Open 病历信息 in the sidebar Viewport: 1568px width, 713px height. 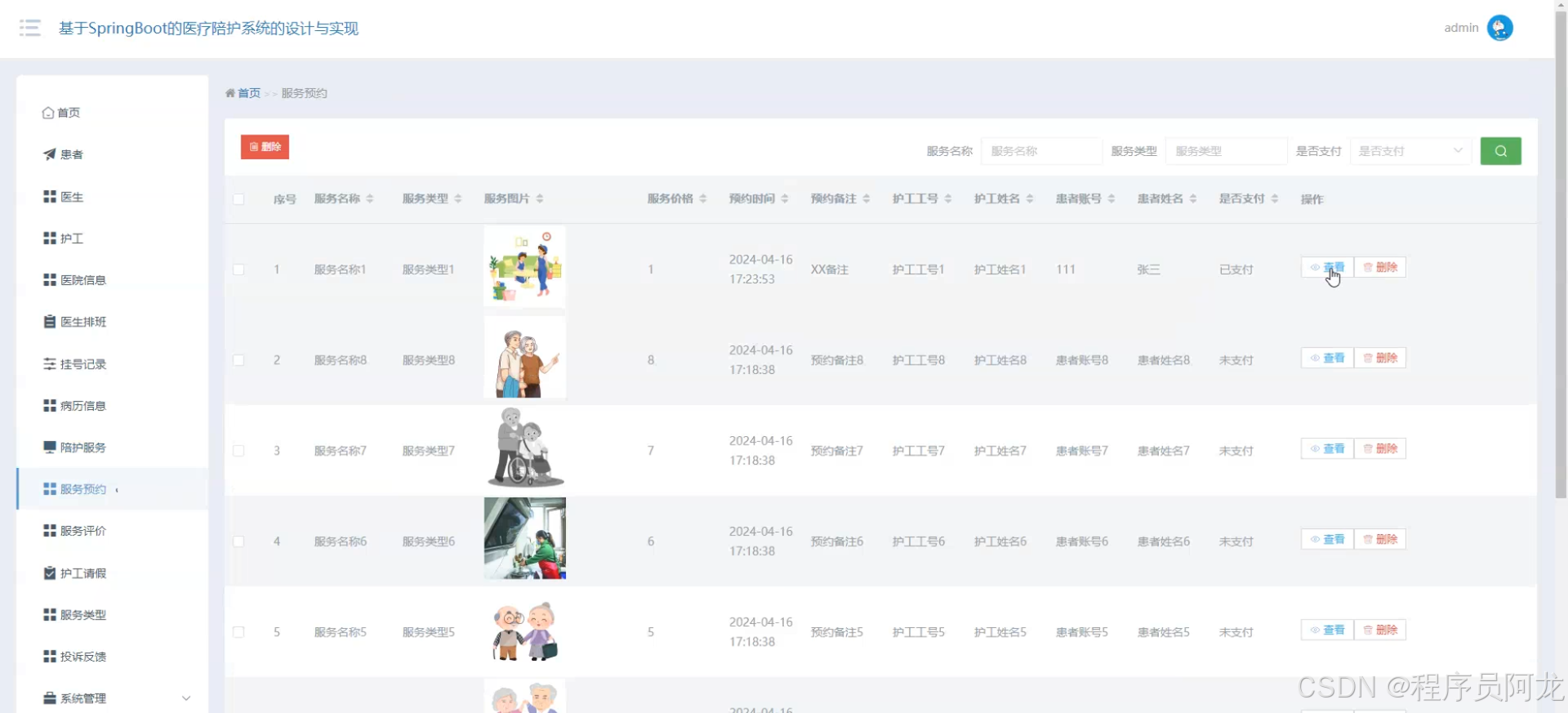pos(113,406)
